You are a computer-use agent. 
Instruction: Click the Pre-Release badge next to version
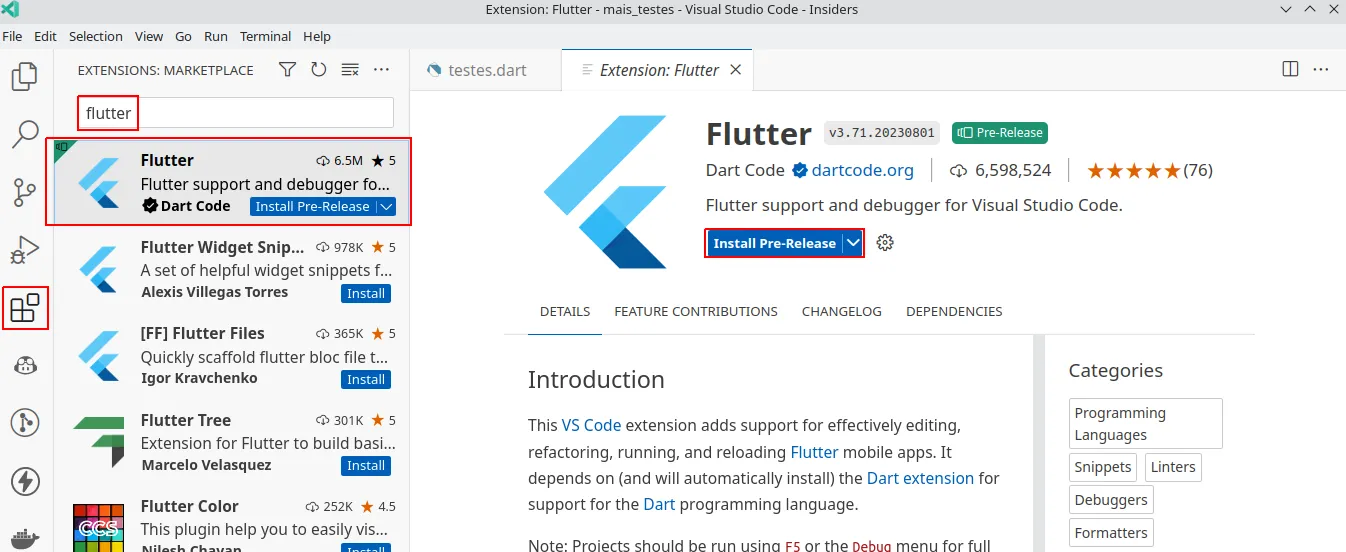pos(1000,133)
